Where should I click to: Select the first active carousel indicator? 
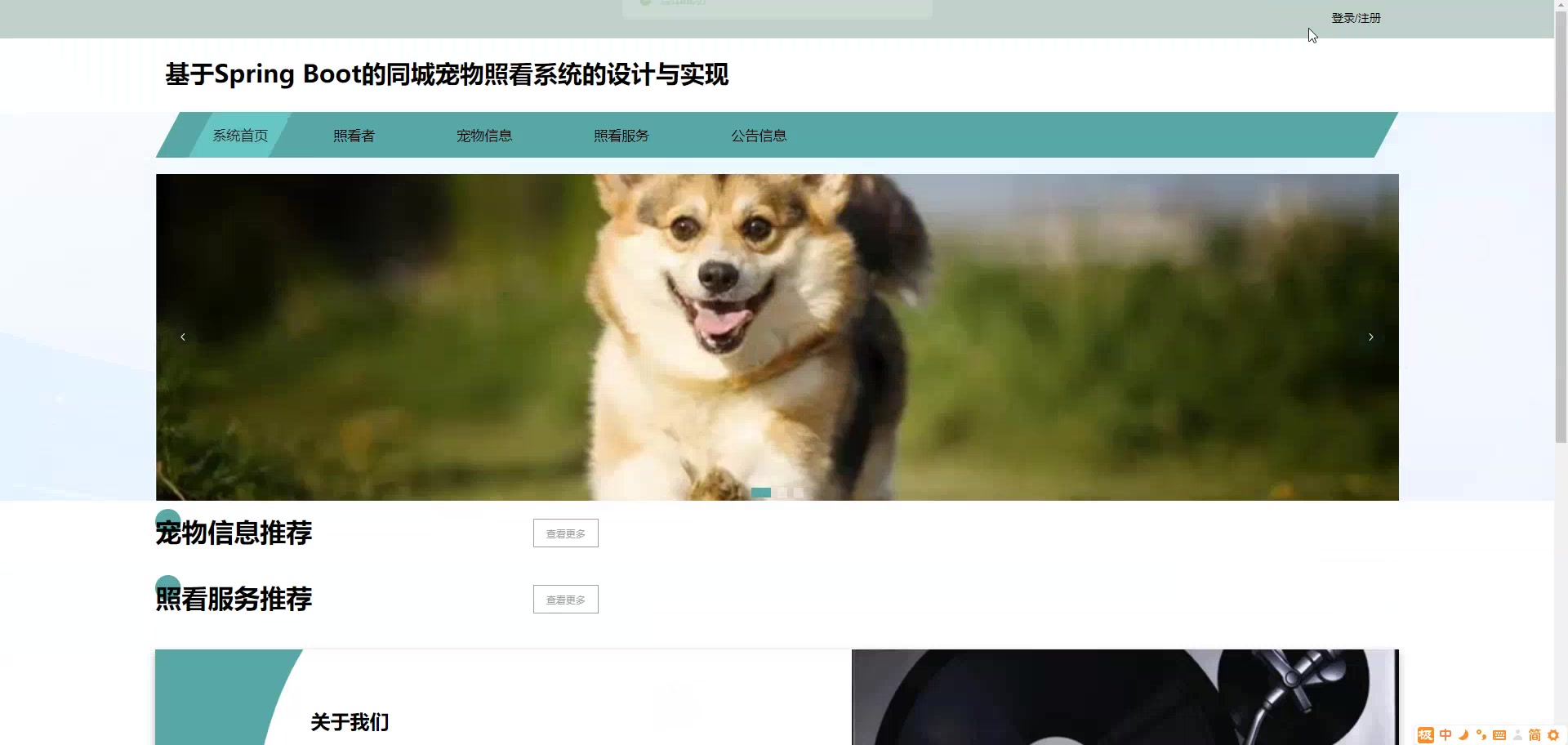[x=761, y=493]
